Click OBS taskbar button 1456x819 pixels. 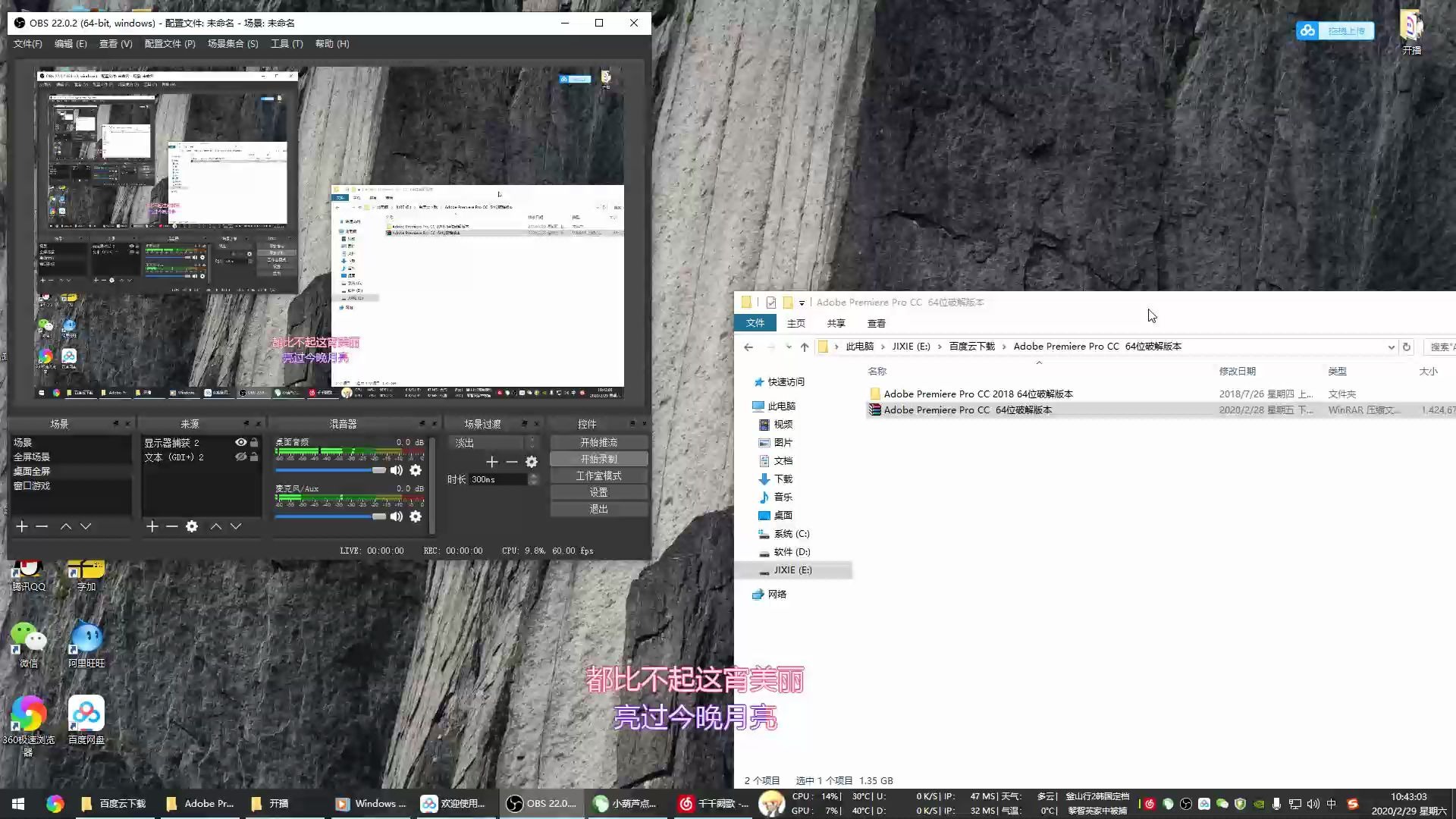pyautogui.click(x=541, y=804)
